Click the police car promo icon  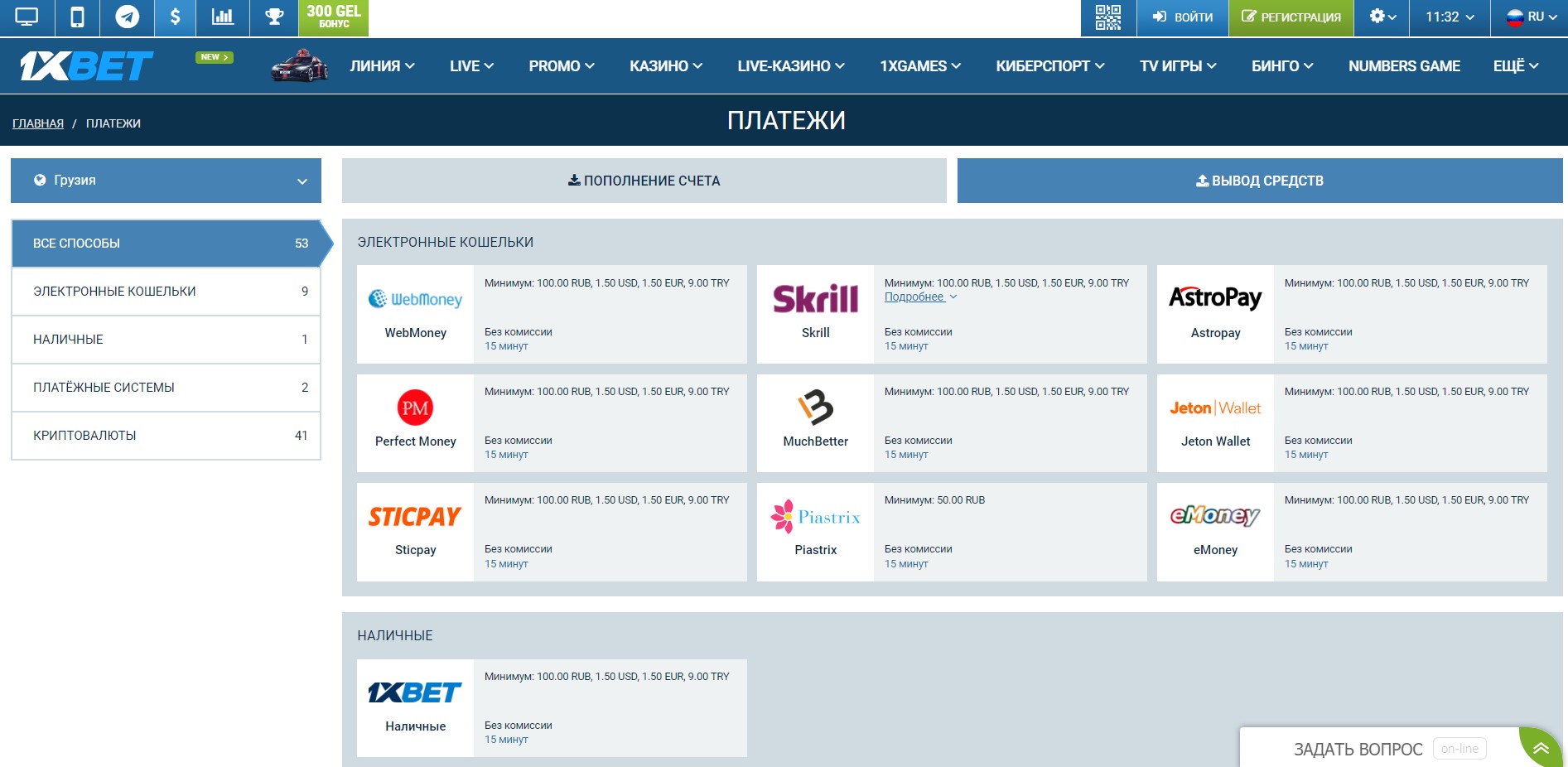pos(300,65)
